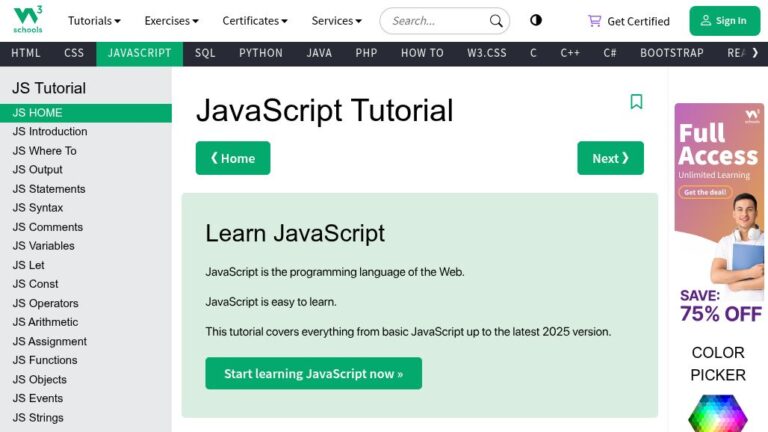This screenshot has height=432, width=768.
Task: Bookmark this JavaScript Tutorial page
Action: click(x=636, y=101)
